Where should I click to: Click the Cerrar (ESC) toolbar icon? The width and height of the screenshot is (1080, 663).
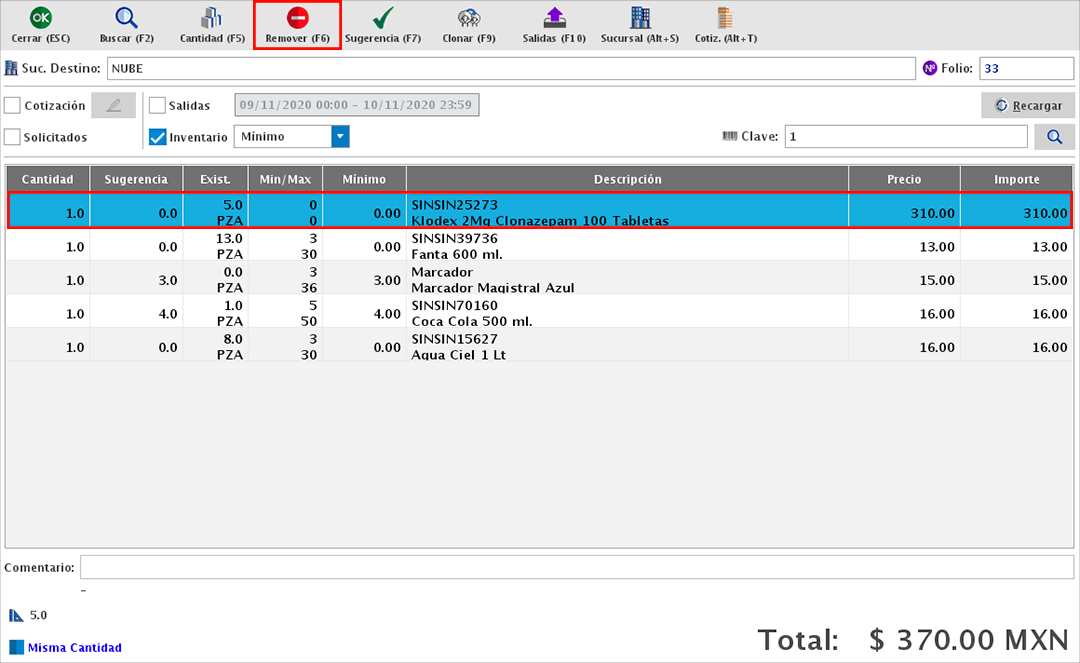pyautogui.click(x=40, y=18)
